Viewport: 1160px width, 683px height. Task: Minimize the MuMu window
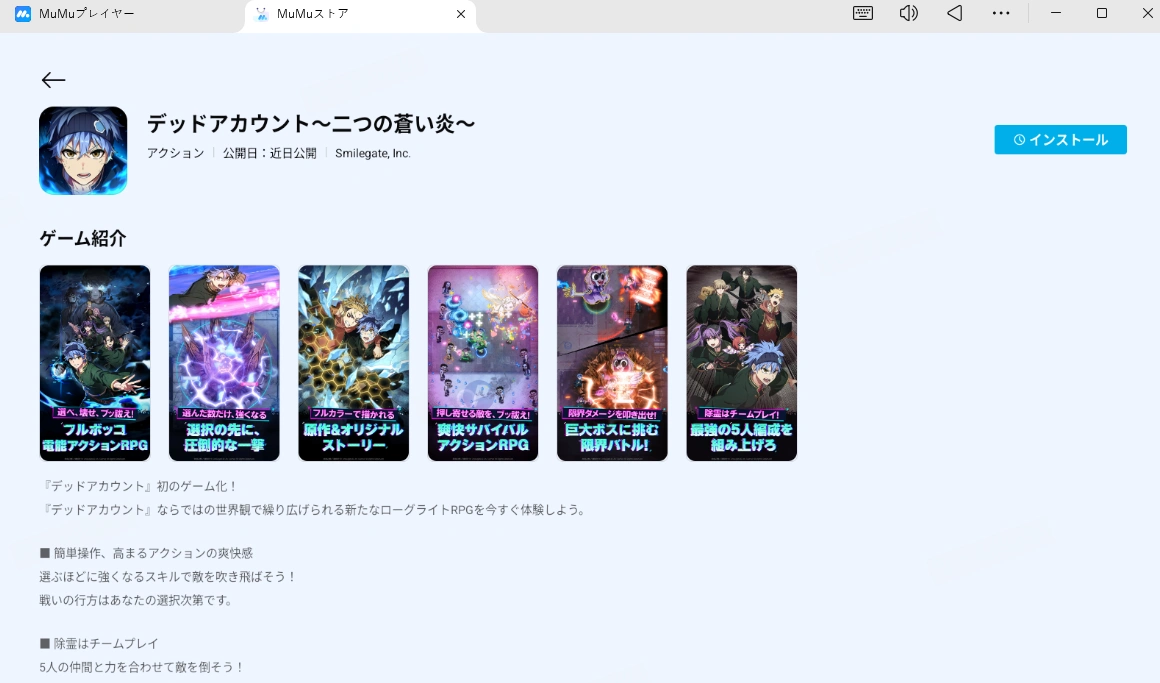[x=1056, y=13]
